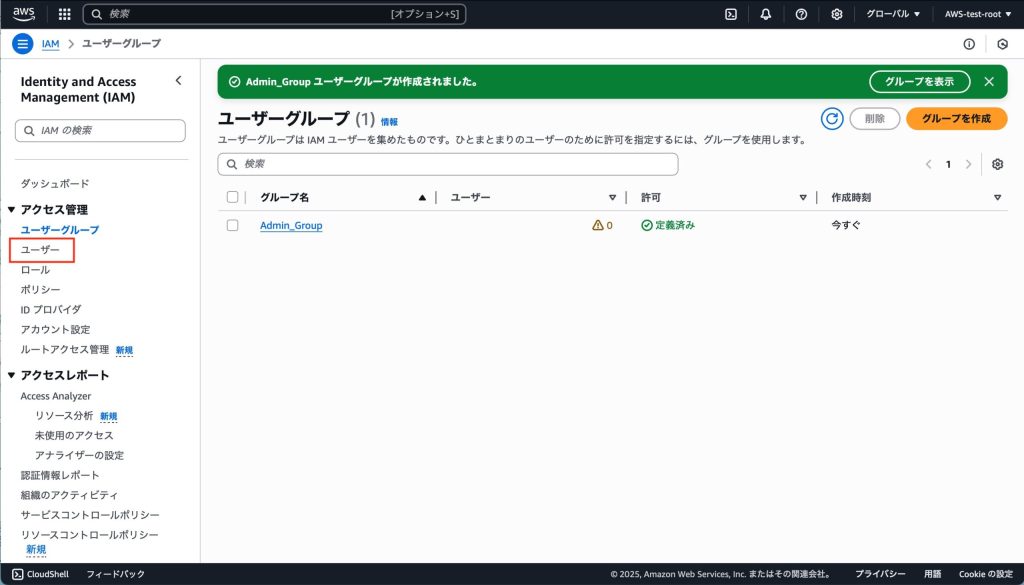Open 認証情報レポート in the sidebar

coord(60,475)
